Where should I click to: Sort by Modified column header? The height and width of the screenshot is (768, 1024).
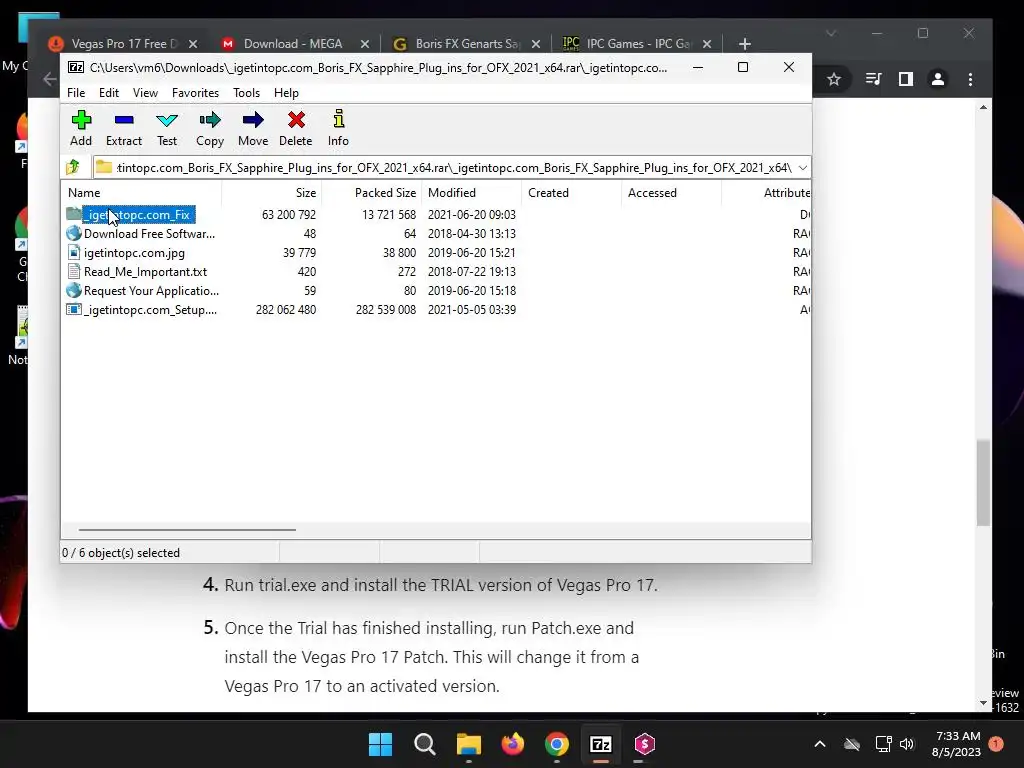472,193
